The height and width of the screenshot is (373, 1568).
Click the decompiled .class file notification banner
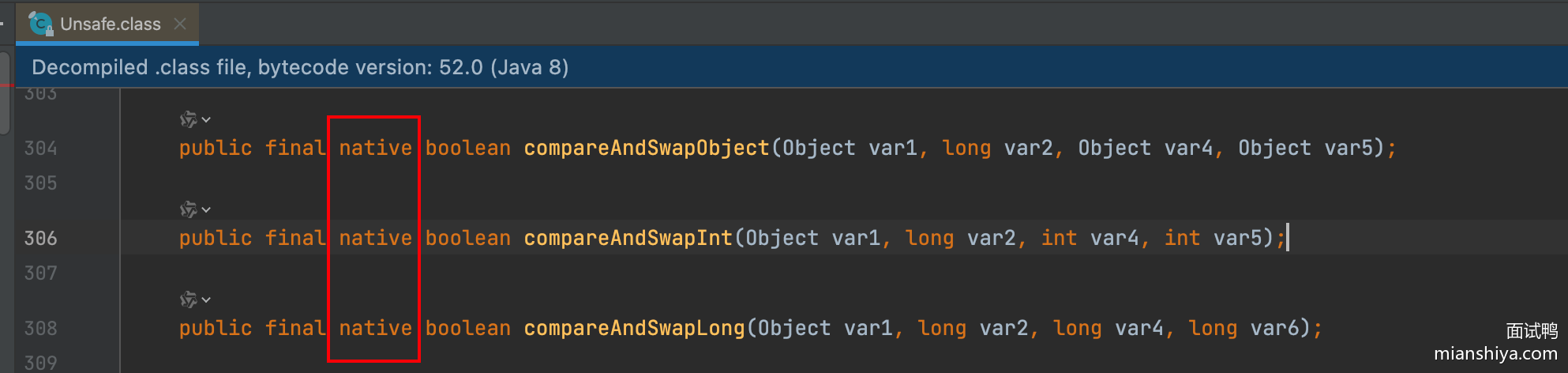pyautogui.click(x=300, y=67)
